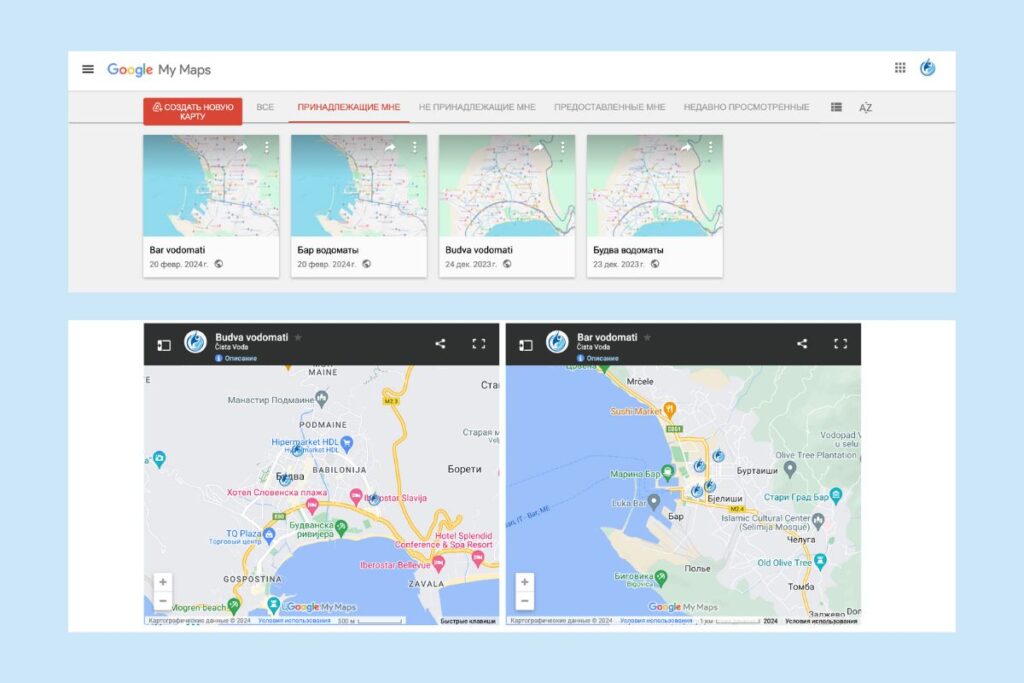1024x683 pixels.
Task: Click the Old Olive Tree pin
Action: pyautogui.click(x=820, y=560)
